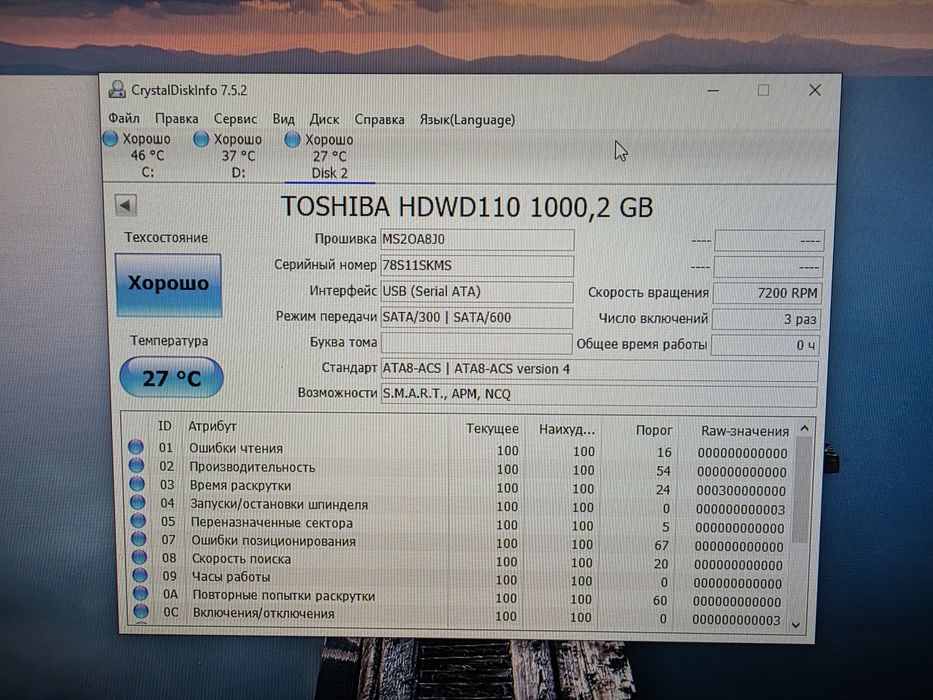Click the attribute list scrollbar thumb
The width and height of the screenshot is (933, 700).
802,490
